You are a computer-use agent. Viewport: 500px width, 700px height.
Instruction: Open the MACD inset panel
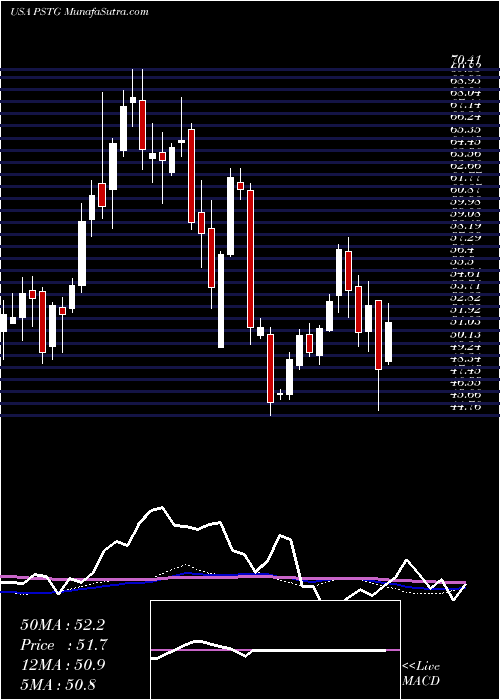pyautogui.click(x=275, y=650)
